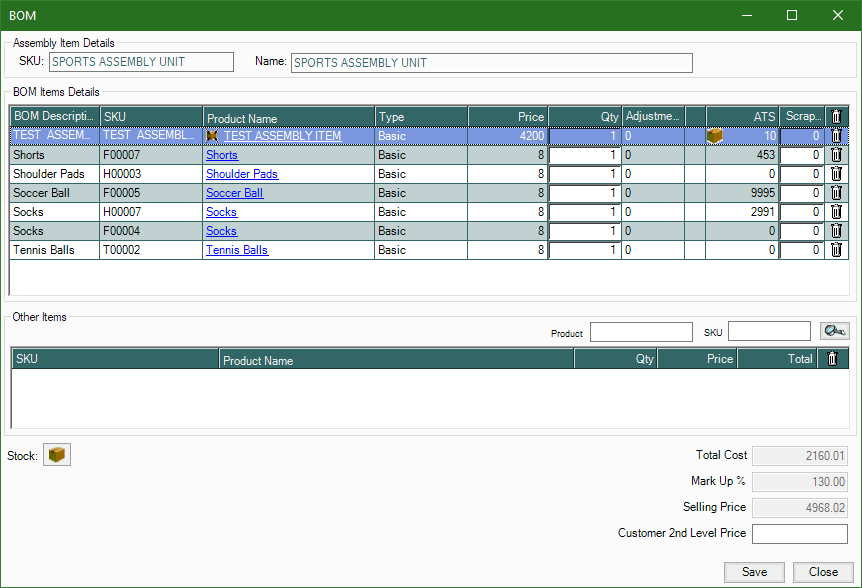Screen dimensions: 862x588
Task: Delete the TEST ASSEMBLY ITEM row via trash icon
Action: (836, 136)
